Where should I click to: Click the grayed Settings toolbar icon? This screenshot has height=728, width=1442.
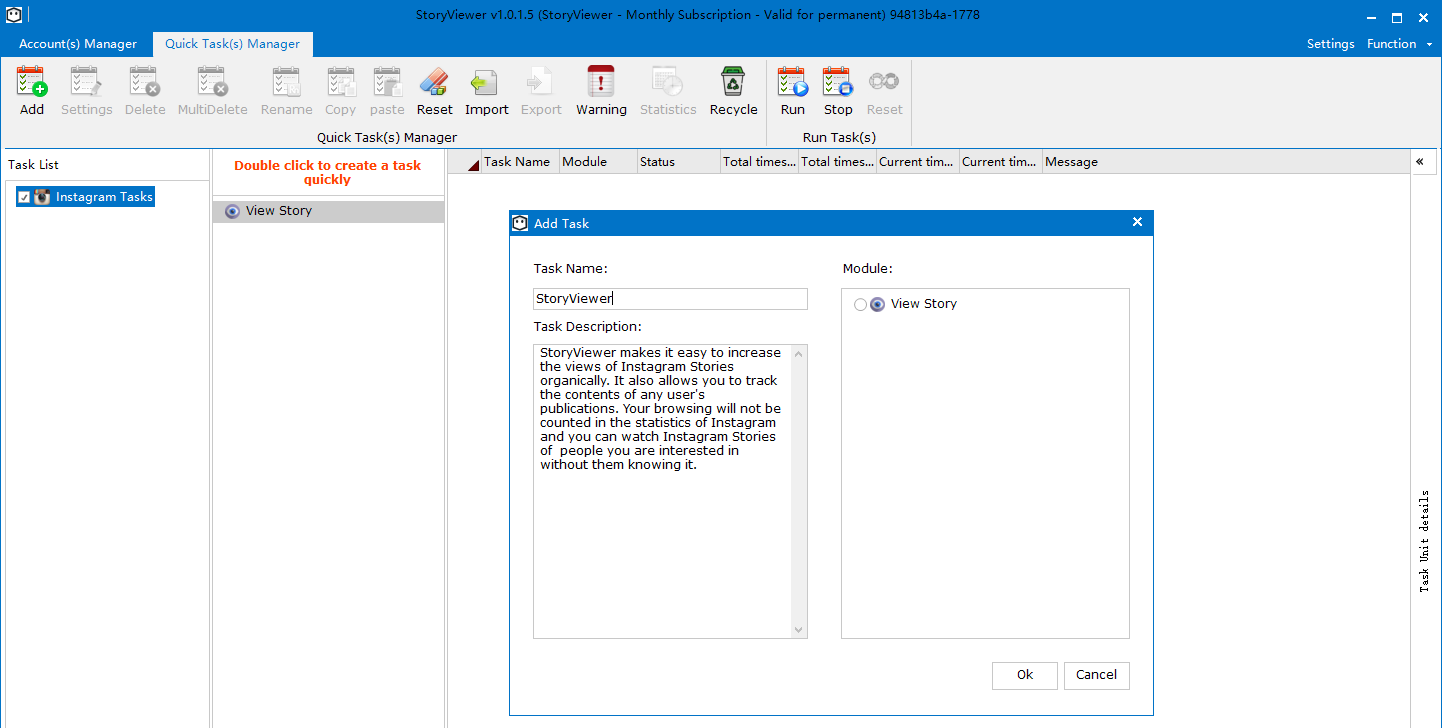86,81
